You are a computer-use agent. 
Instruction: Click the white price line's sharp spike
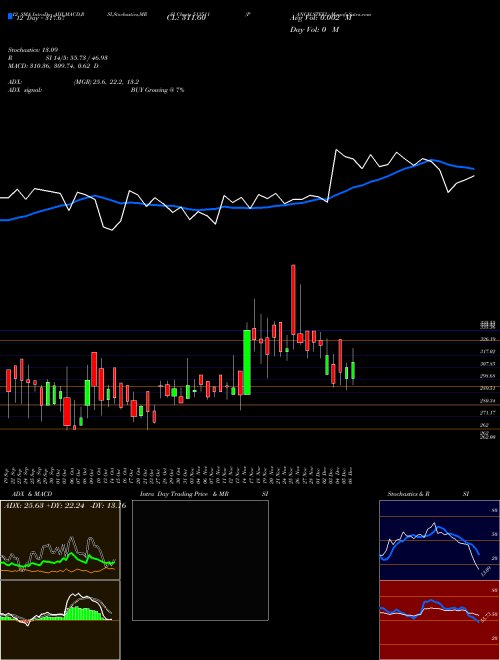pos(336,150)
